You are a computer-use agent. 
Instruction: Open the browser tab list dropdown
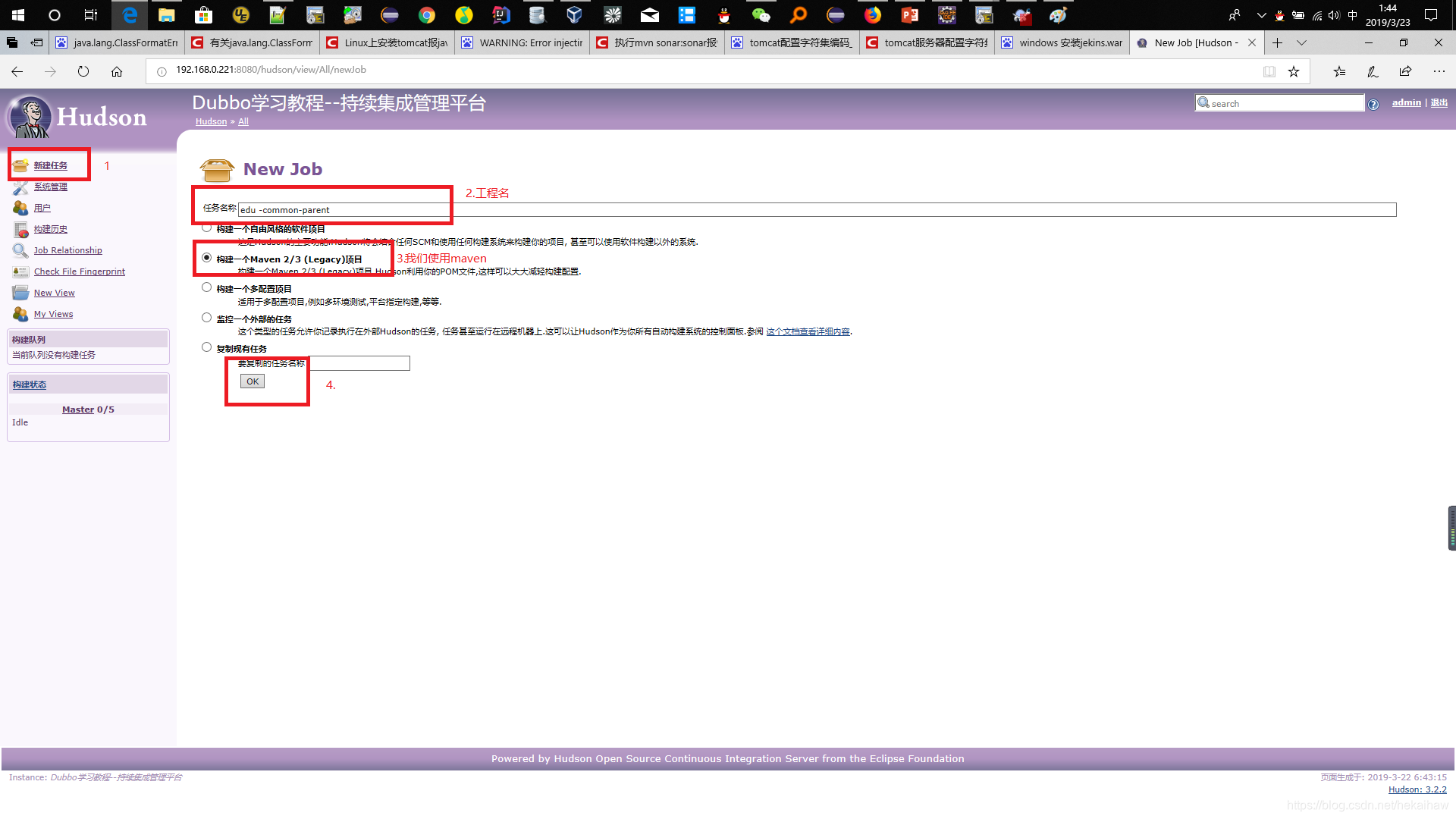click(x=1301, y=43)
